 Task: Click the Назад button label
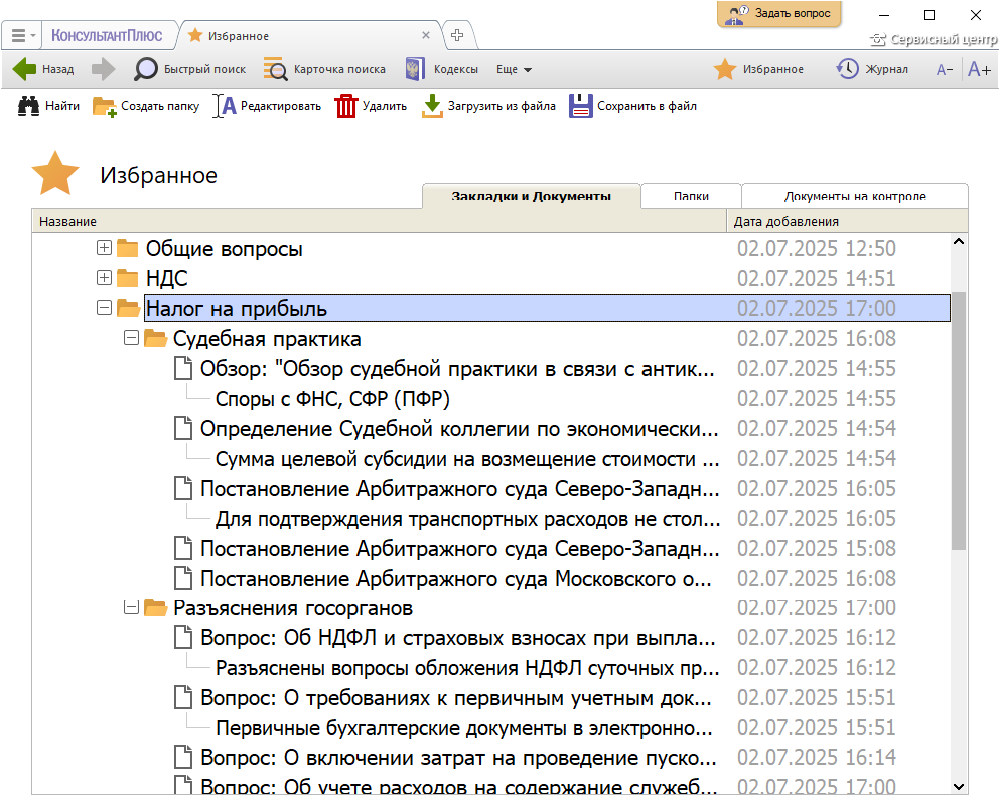point(58,69)
